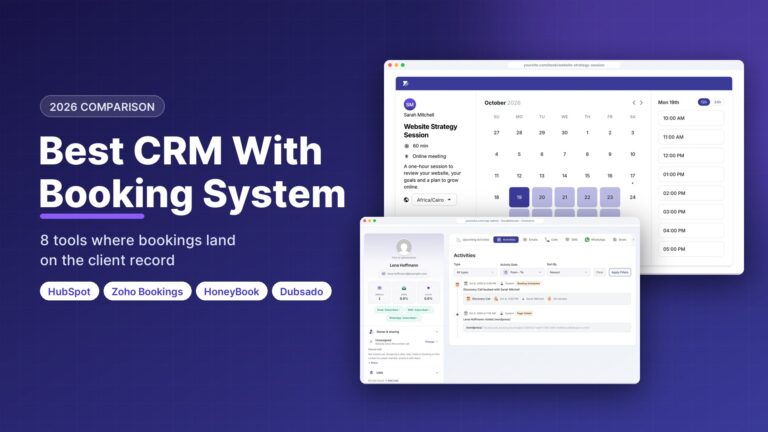
Task: Open the Calls tab with phone icon
Action: (x=552, y=240)
